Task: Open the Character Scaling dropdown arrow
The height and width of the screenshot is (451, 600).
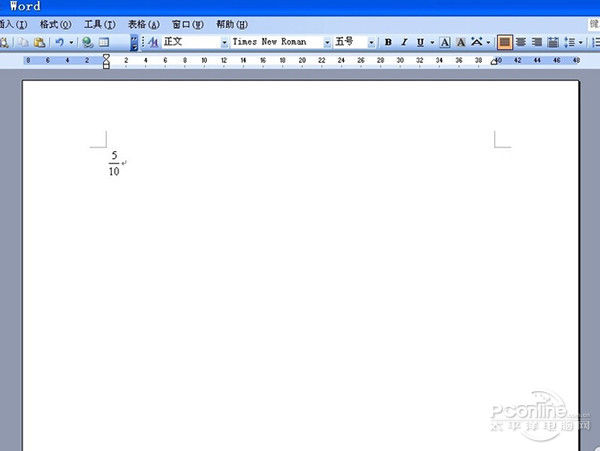Action: pos(489,42)
